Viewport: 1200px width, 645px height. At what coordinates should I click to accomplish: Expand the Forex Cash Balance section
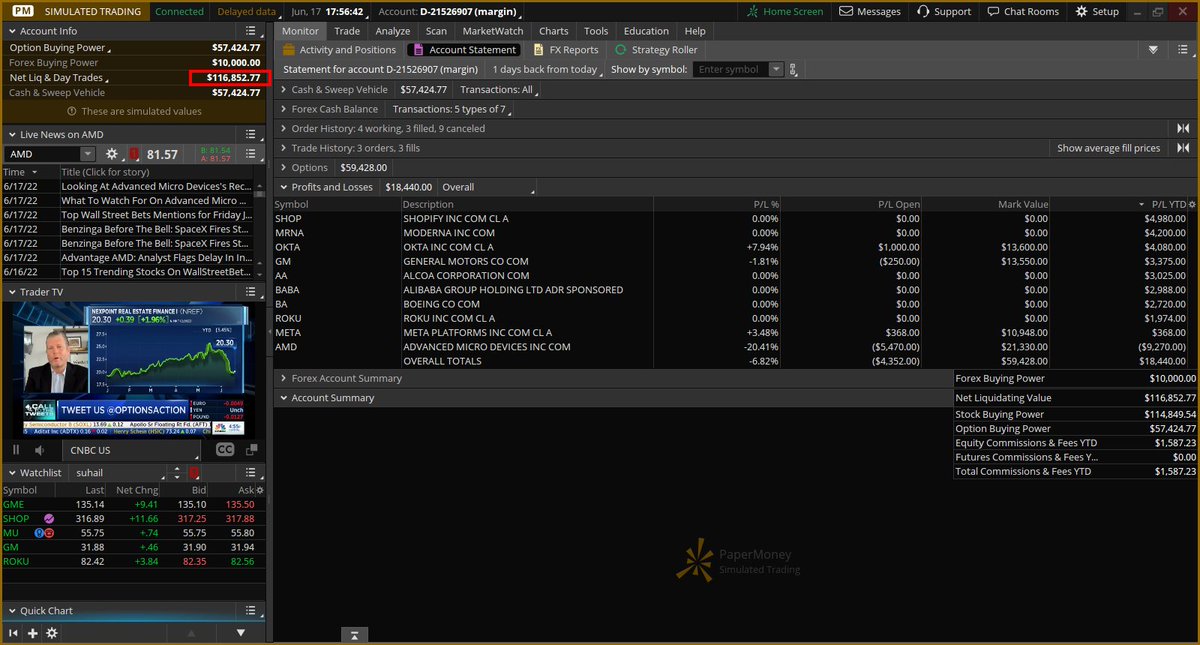click(x=283, y=109)
